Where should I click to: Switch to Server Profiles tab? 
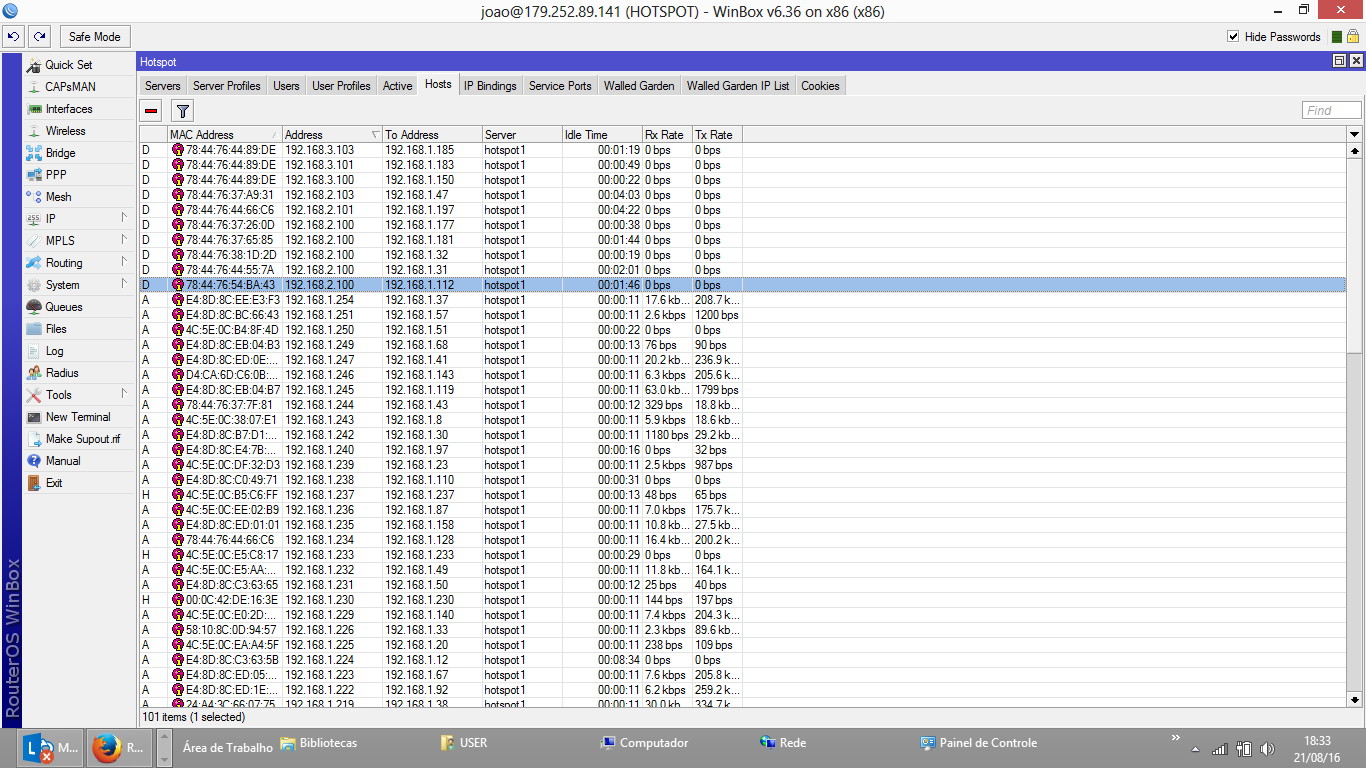[x=227, y=86]
